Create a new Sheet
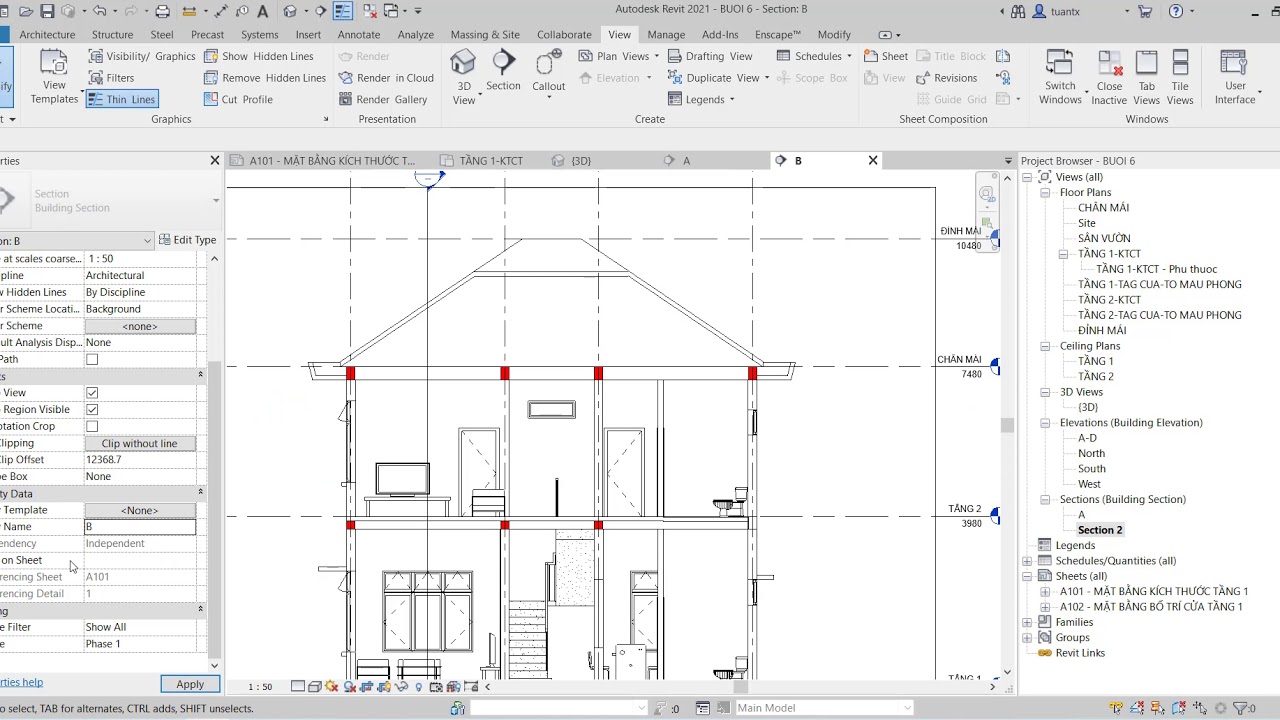 (886, 56)
